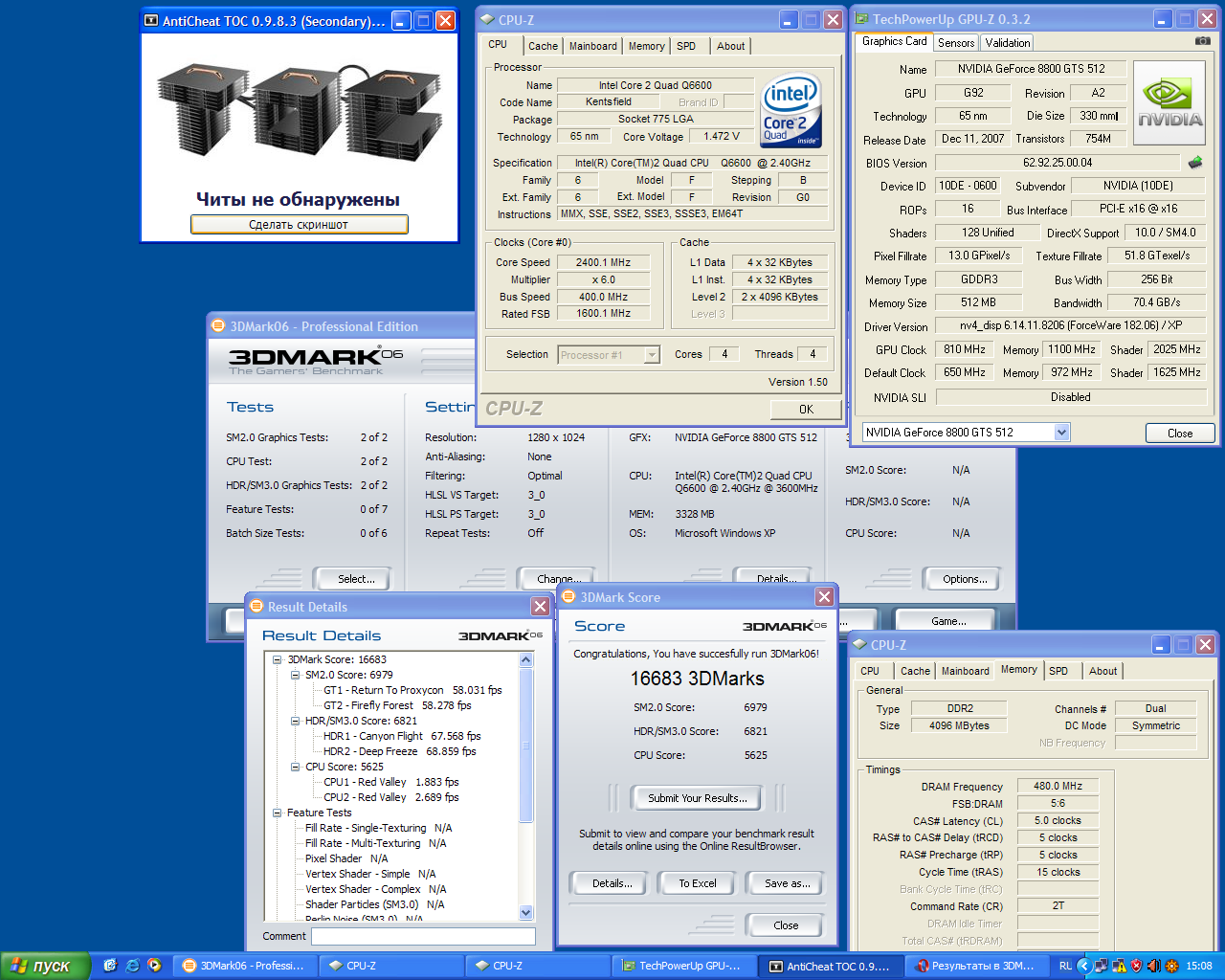
Task: Switch to Результаты в 3DM taskbar button
Action: (x=976, y=966)
